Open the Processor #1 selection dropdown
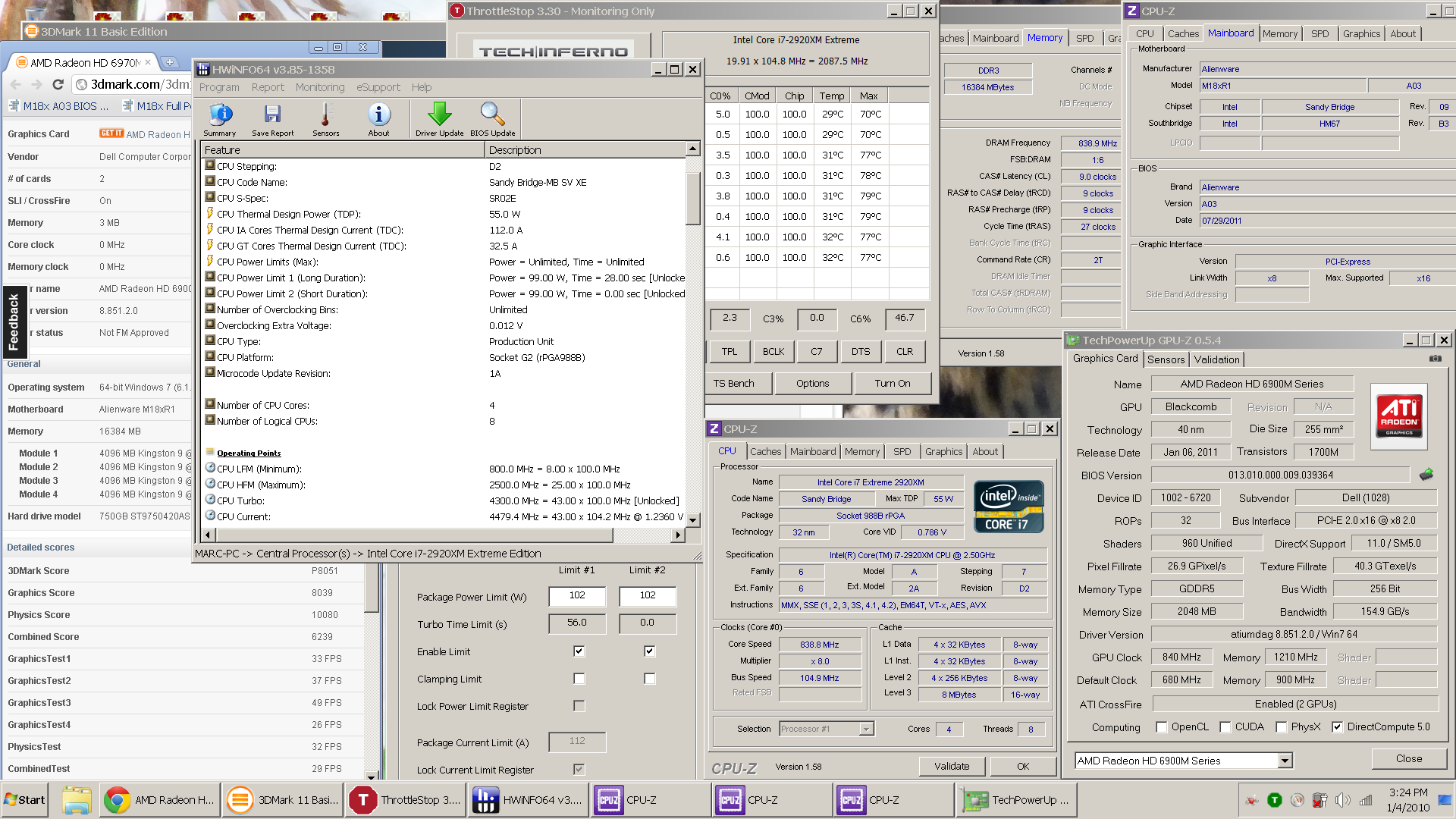 (x=866, y=729)
